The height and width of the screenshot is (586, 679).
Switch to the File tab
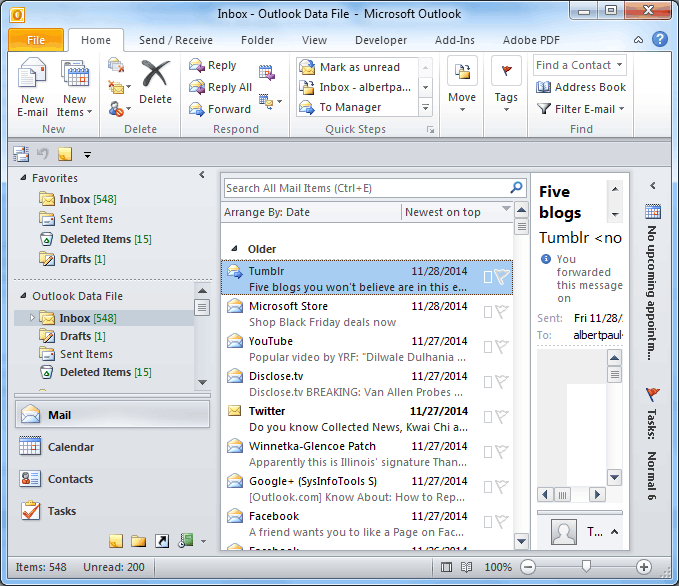[x=36, y=40]
